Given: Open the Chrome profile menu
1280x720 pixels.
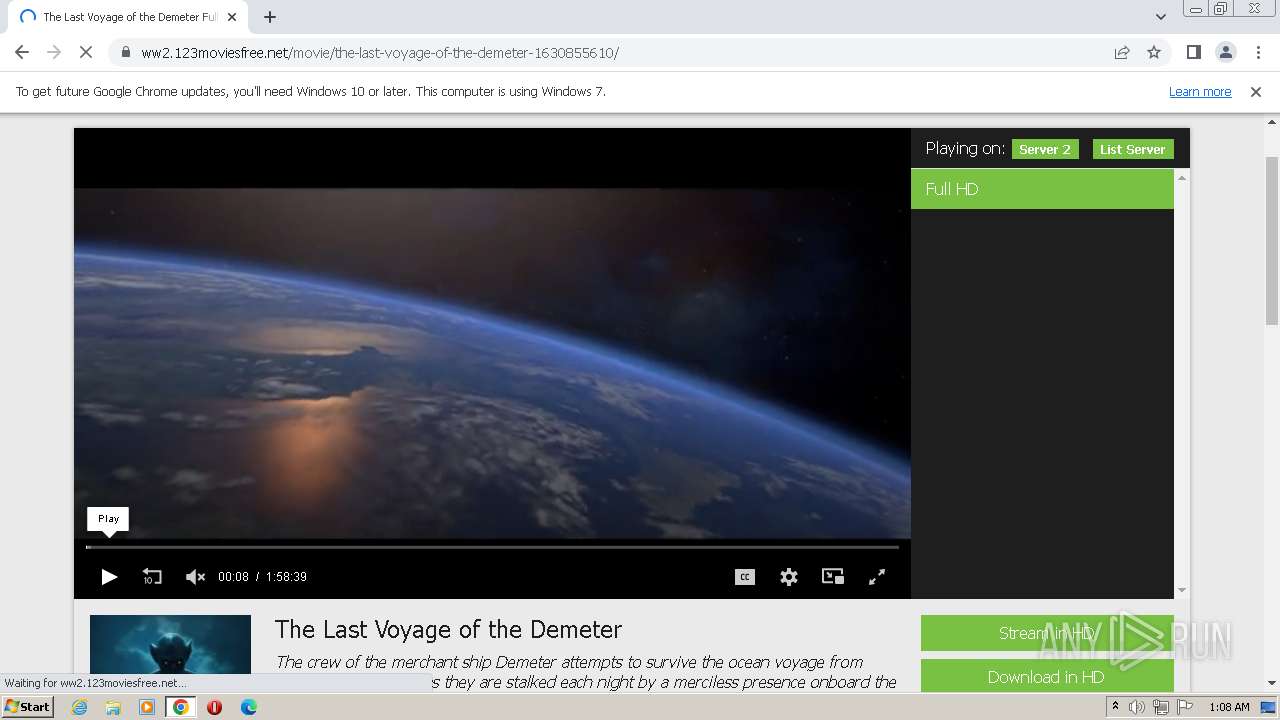Looking at the screenshot, I should tap(1225, 52).
